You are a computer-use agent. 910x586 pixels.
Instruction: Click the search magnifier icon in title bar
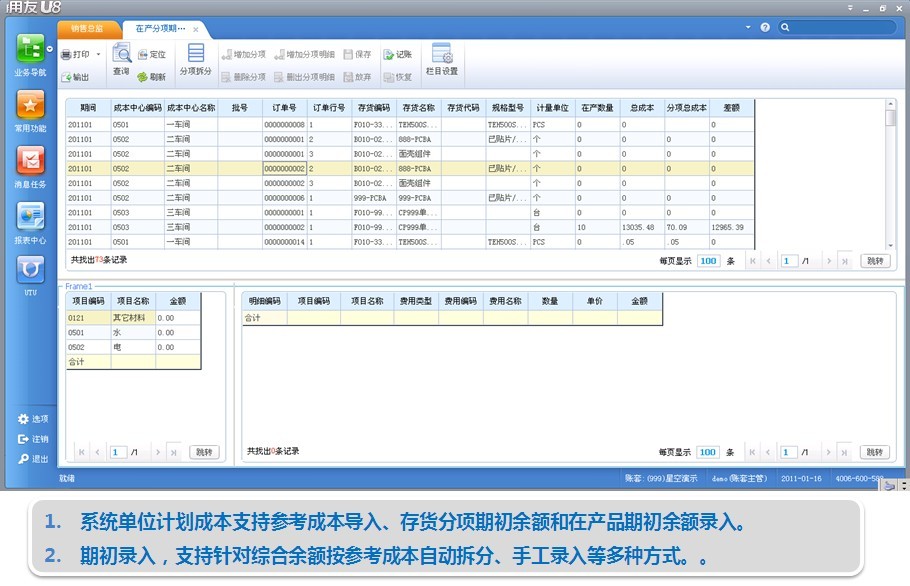pyautogui.click(x=785, y=27)
